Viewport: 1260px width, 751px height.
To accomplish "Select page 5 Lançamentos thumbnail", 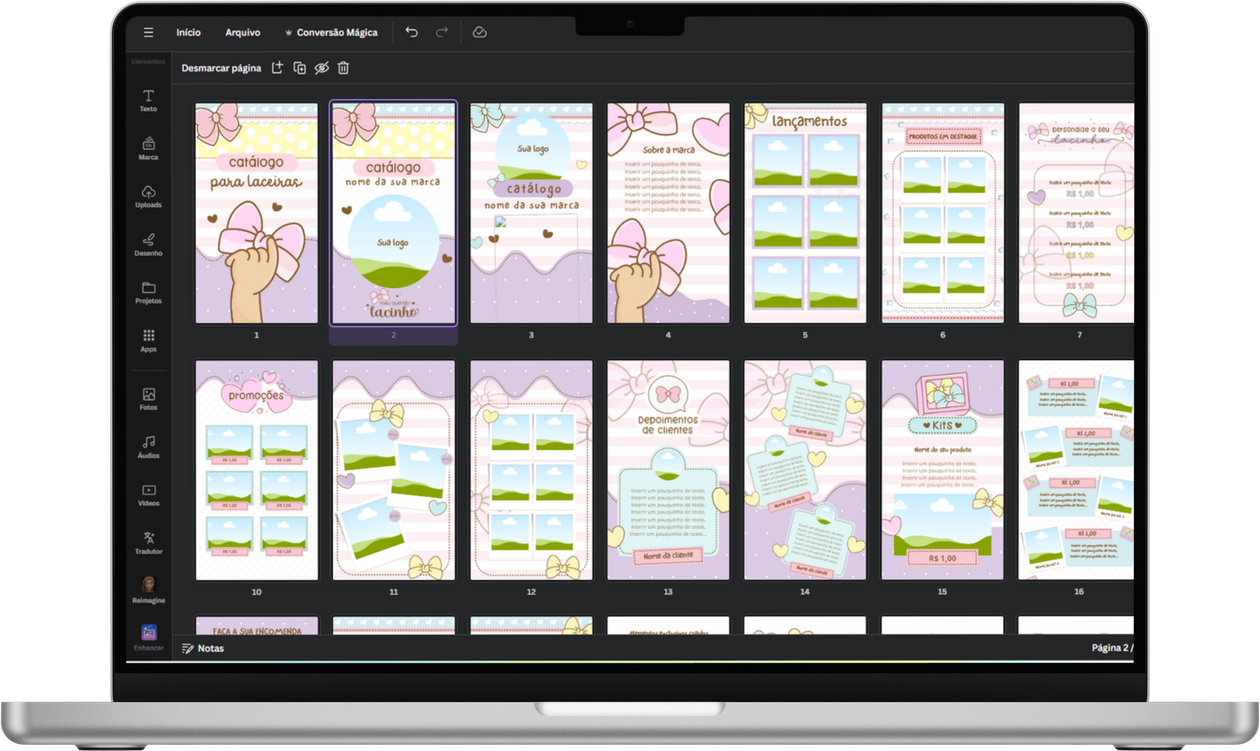I will click(805, 213).
